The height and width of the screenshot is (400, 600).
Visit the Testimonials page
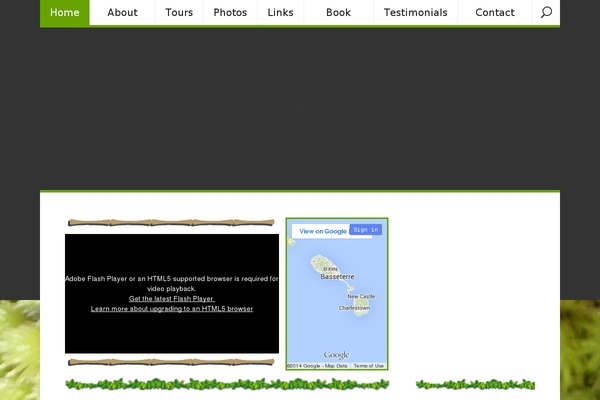click(415, 13)
